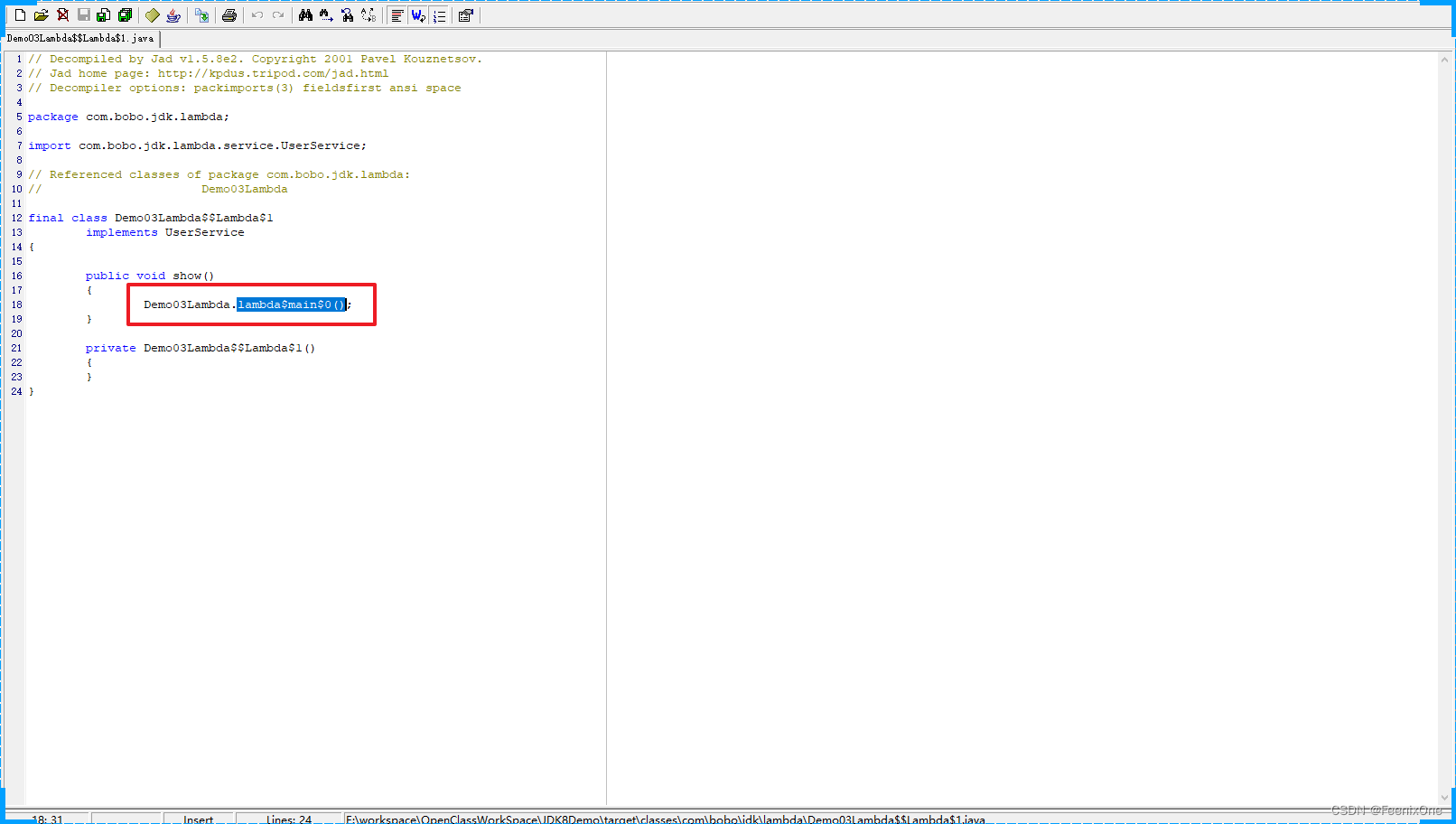Screen dimensions: 1456x824
Task: Open Find with binoculars icon
Action: click(305, 15)
